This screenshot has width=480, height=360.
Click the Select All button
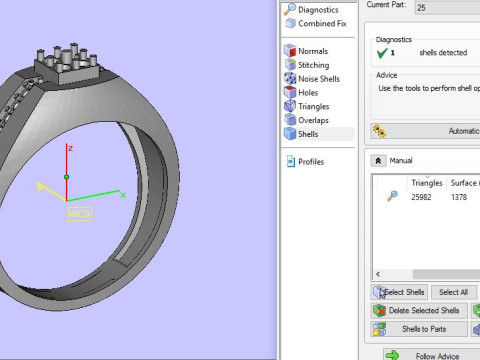coord(454,292)
